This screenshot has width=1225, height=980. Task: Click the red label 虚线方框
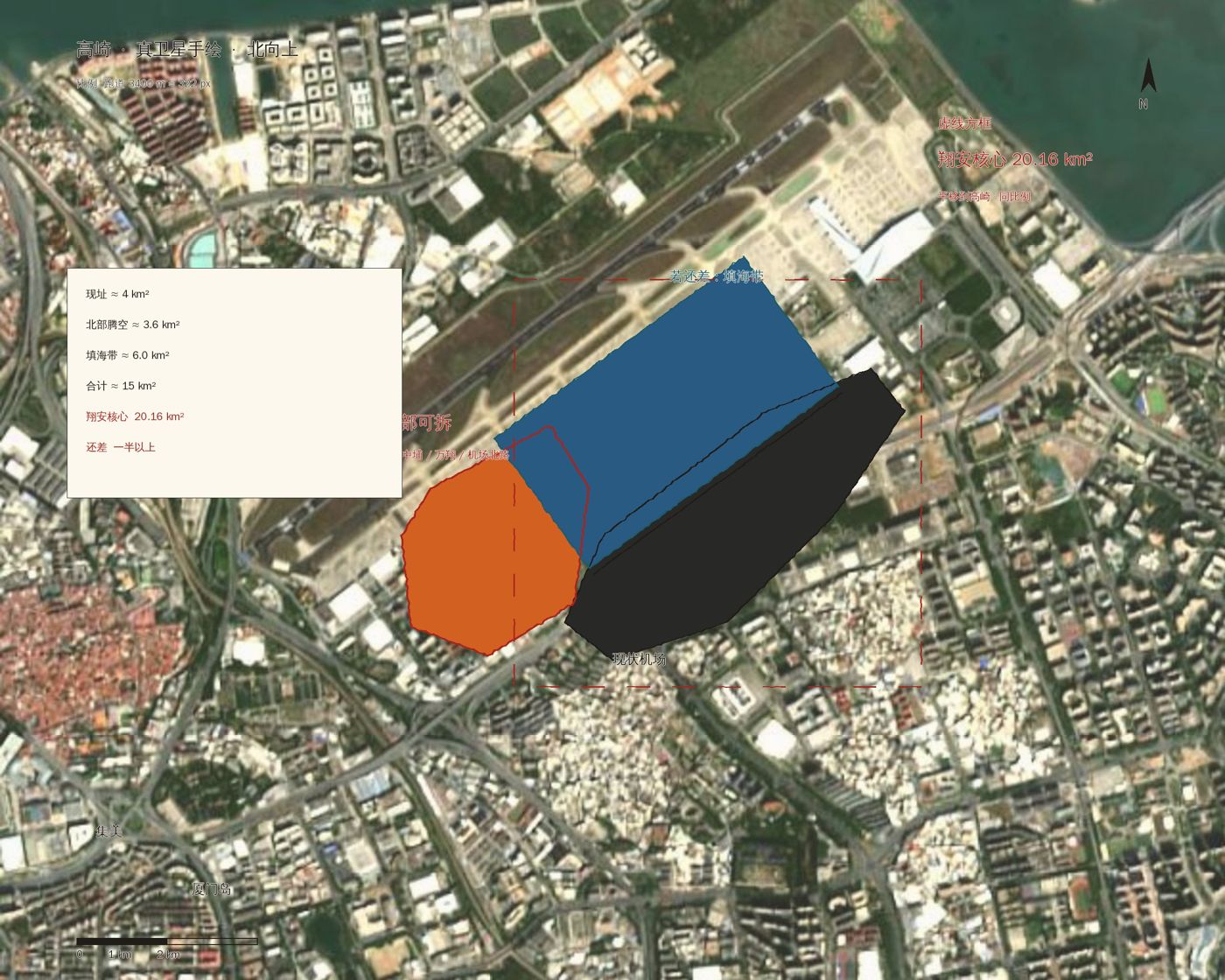[964, 124]
